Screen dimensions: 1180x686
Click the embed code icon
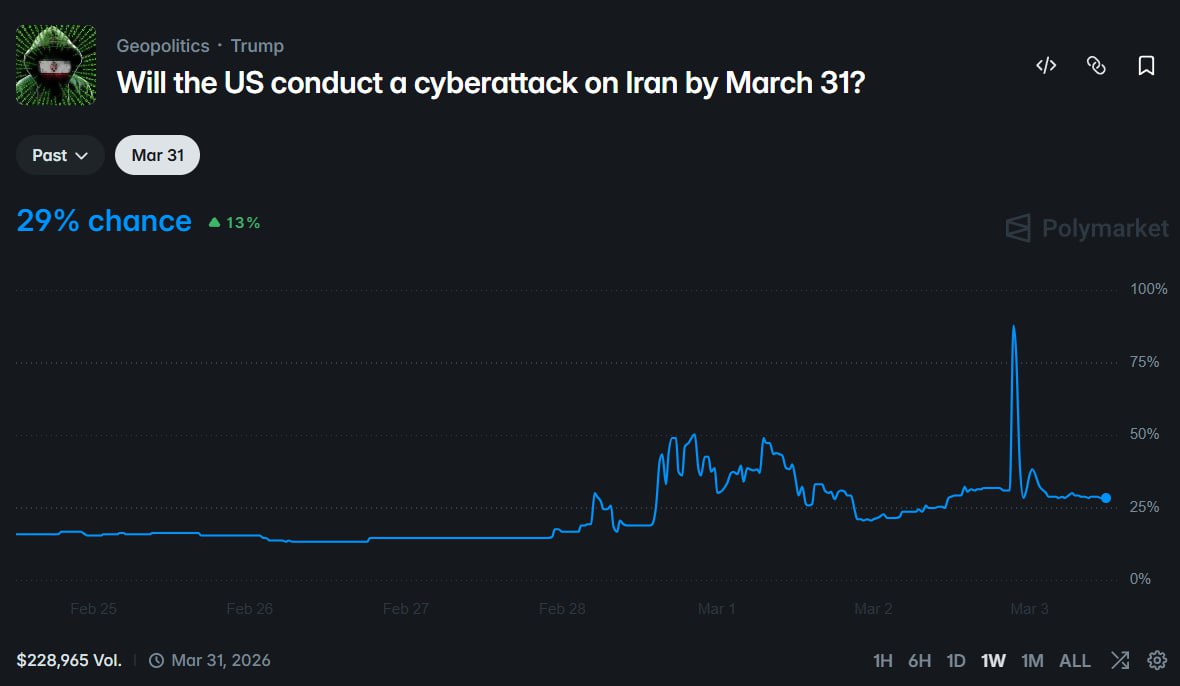[x=1046, y=64]
